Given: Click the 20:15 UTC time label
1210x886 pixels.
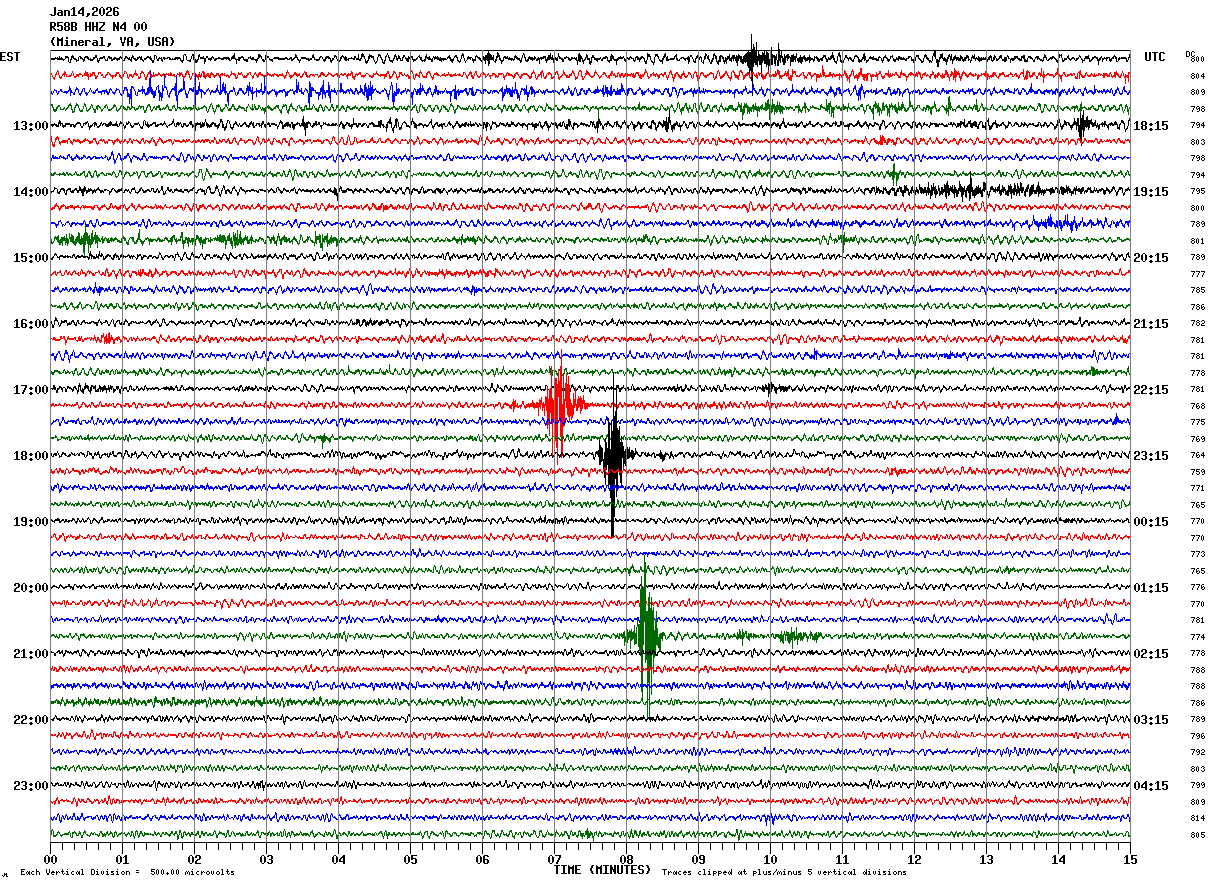Looking at the screenshot, I should click(x=1151, y=258).
